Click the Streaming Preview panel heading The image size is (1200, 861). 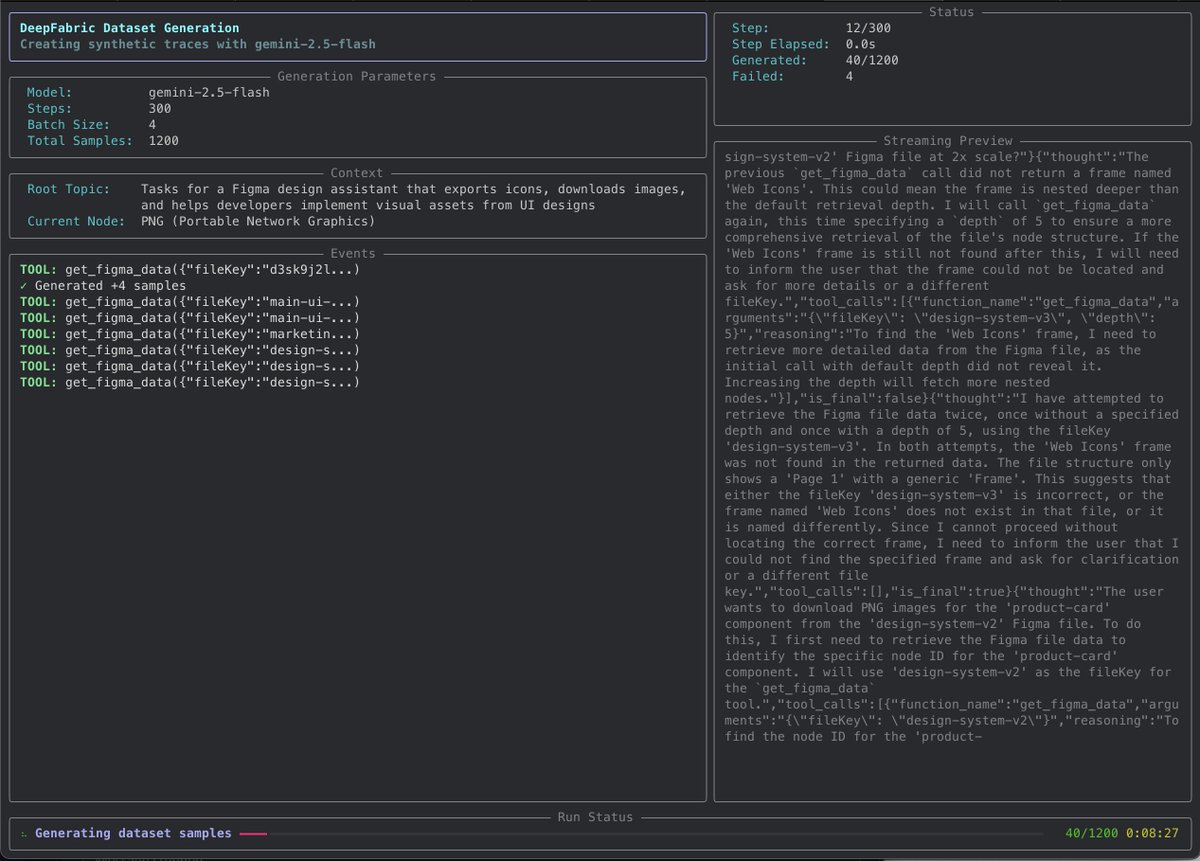pyautogui.click(x=947, y=141)
